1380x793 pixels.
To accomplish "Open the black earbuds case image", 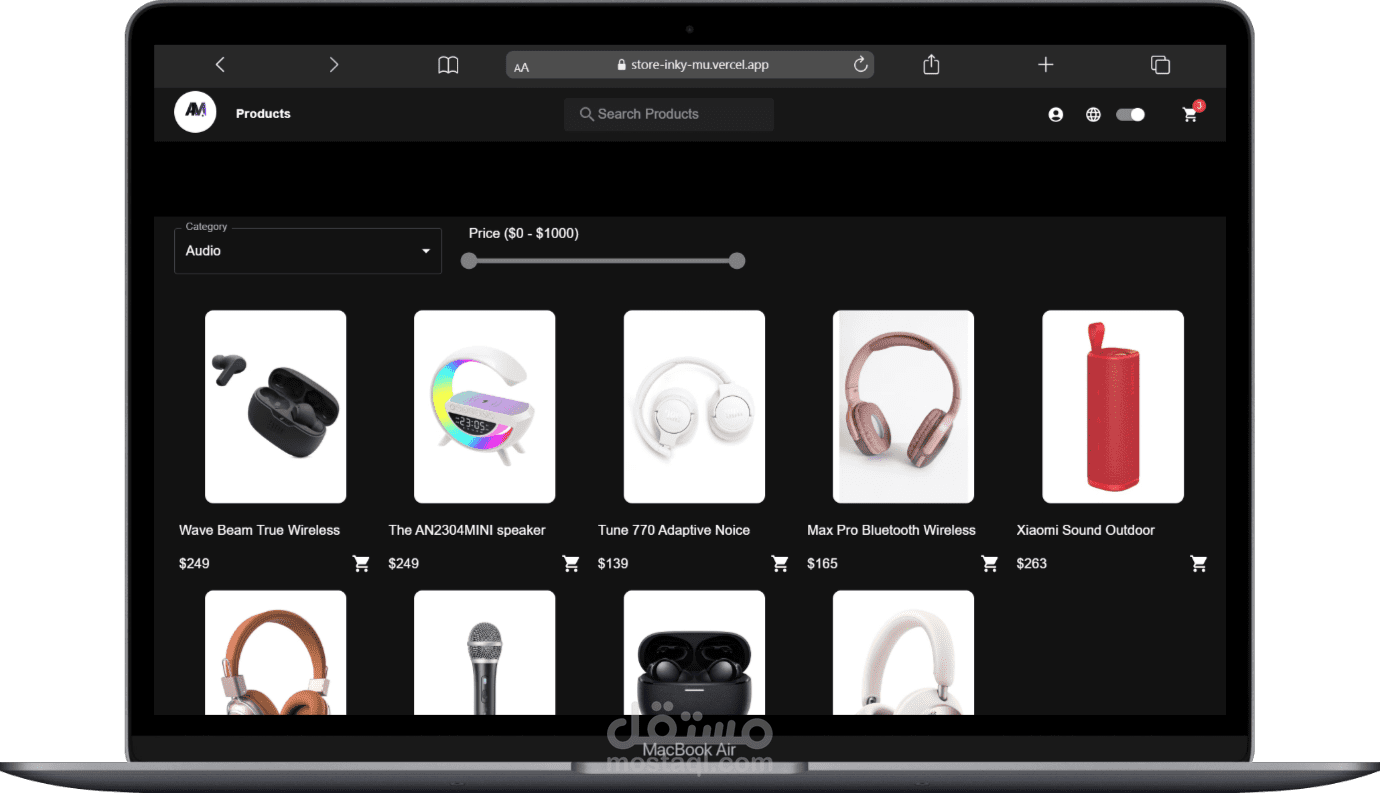I will click(x=694, y=652).
